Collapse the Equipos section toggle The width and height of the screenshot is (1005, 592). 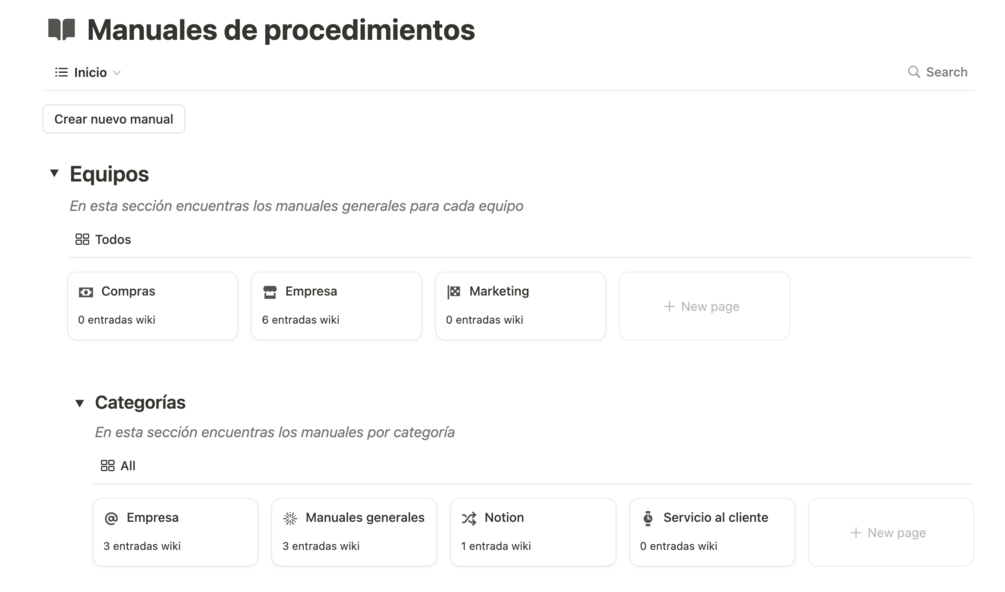pos(54,174)
